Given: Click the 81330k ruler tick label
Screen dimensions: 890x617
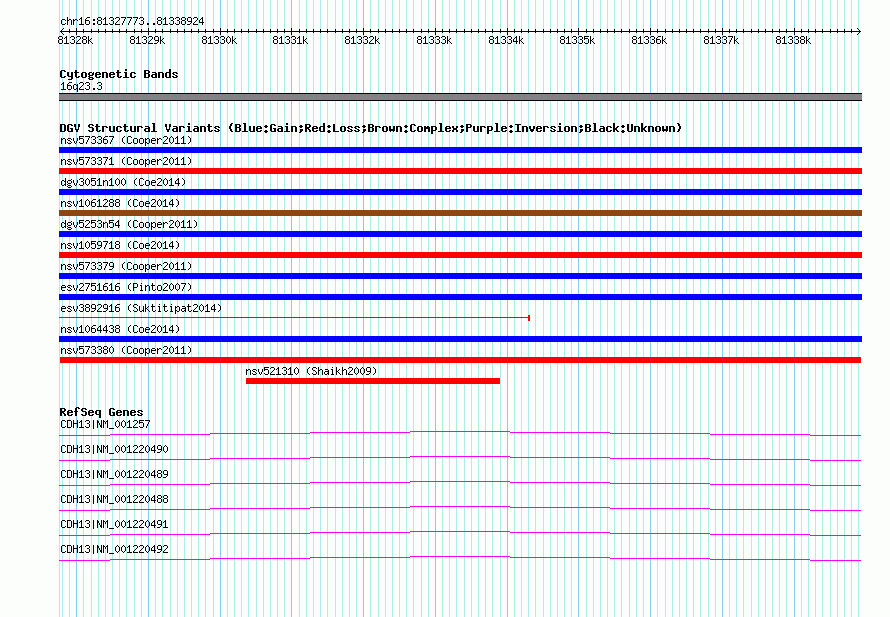Looking at the screenshot, I should (x=219, y=40).
